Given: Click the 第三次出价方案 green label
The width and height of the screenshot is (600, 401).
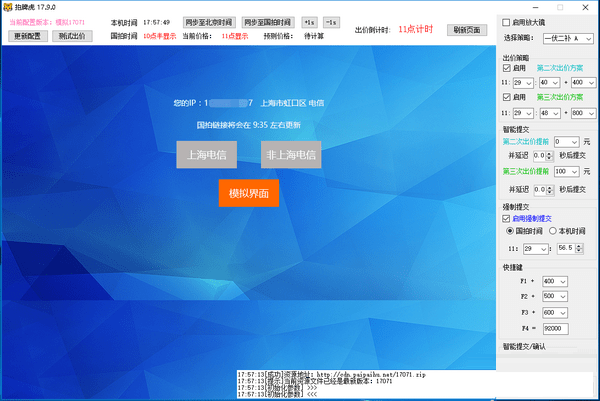Looking at the screenshot, I should pyautogui.click(x=560, y=97).
